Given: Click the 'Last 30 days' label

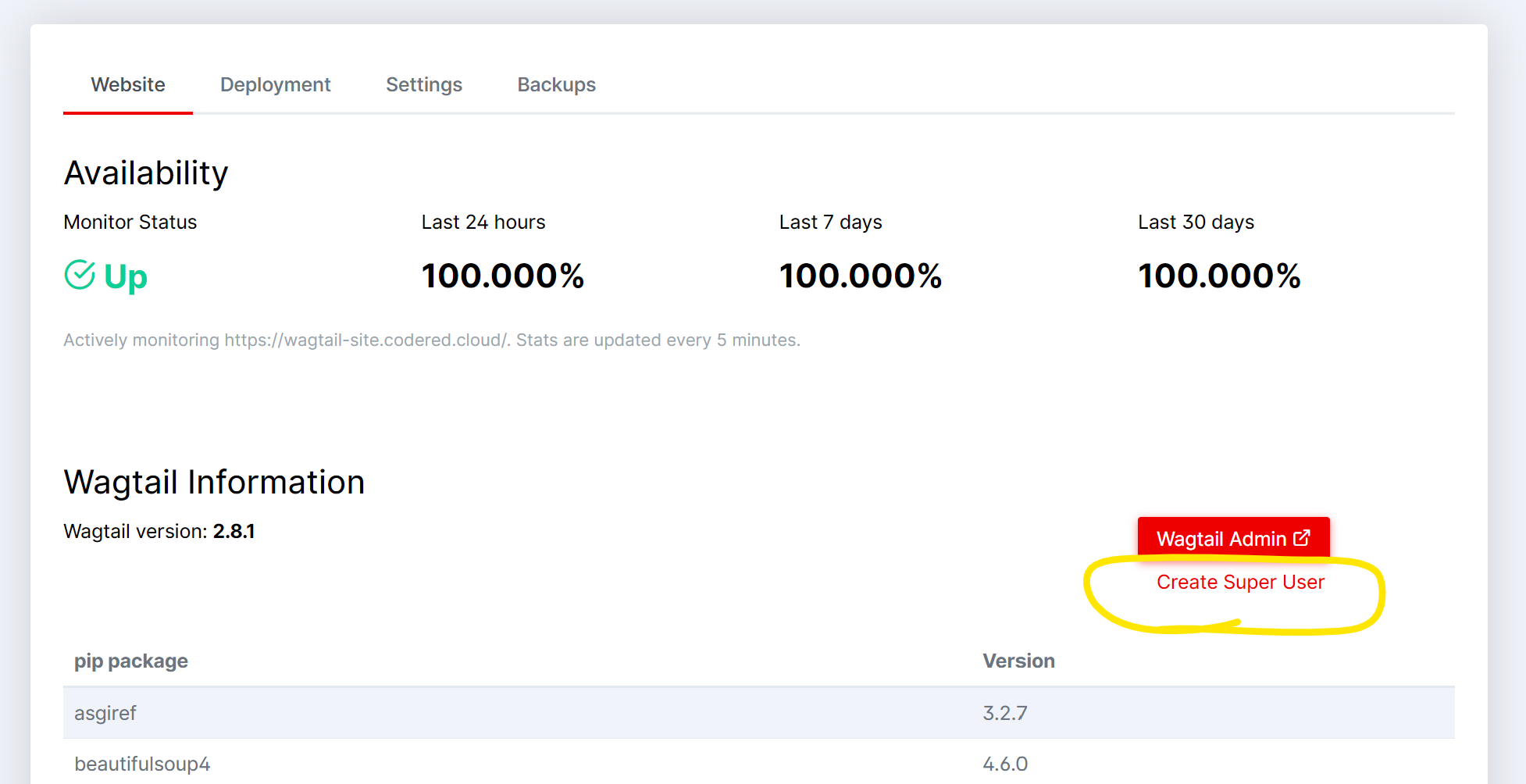Looking at the screenshot, I should pos(1196,222).
